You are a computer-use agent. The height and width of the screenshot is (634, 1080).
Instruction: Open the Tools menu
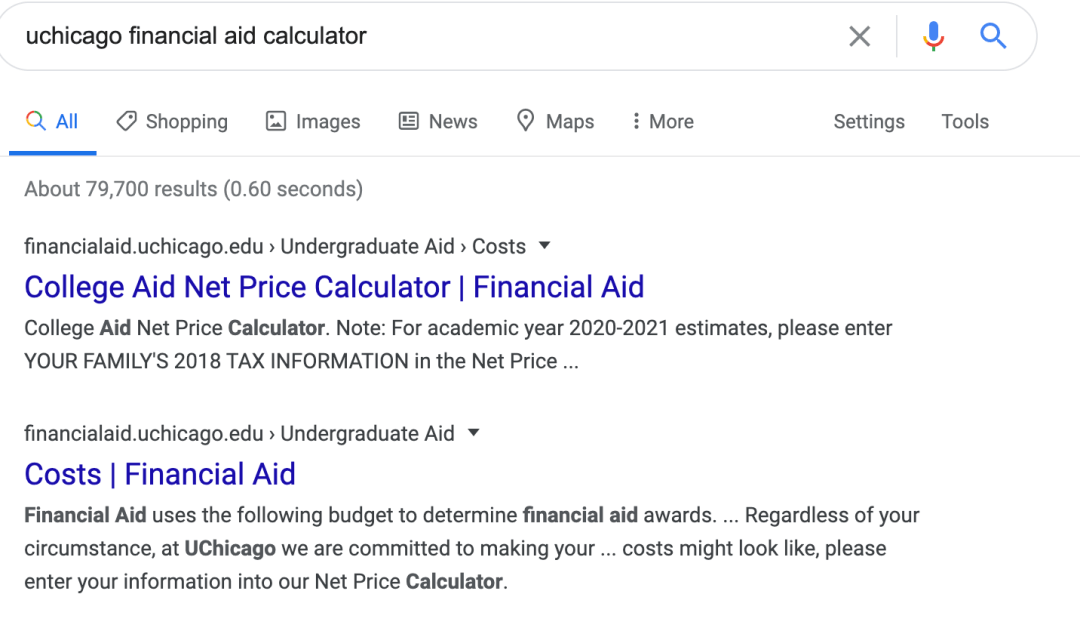pyautogui.click(x=965, y=121)
